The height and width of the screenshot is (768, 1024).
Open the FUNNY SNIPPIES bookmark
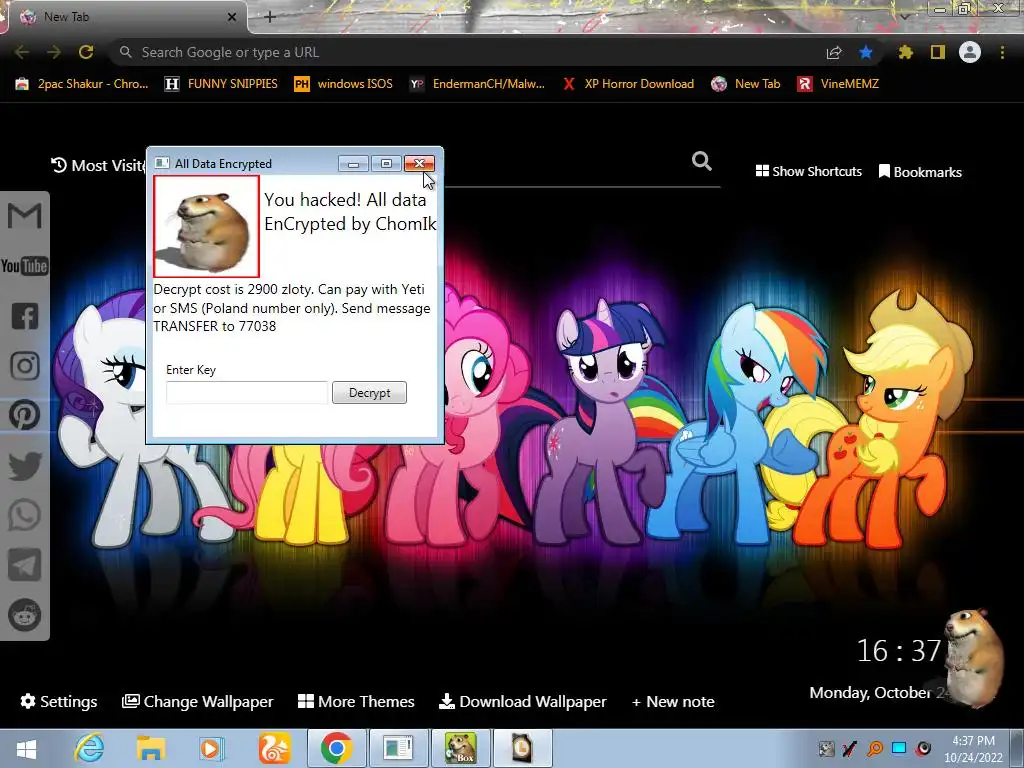pos(221,84)
